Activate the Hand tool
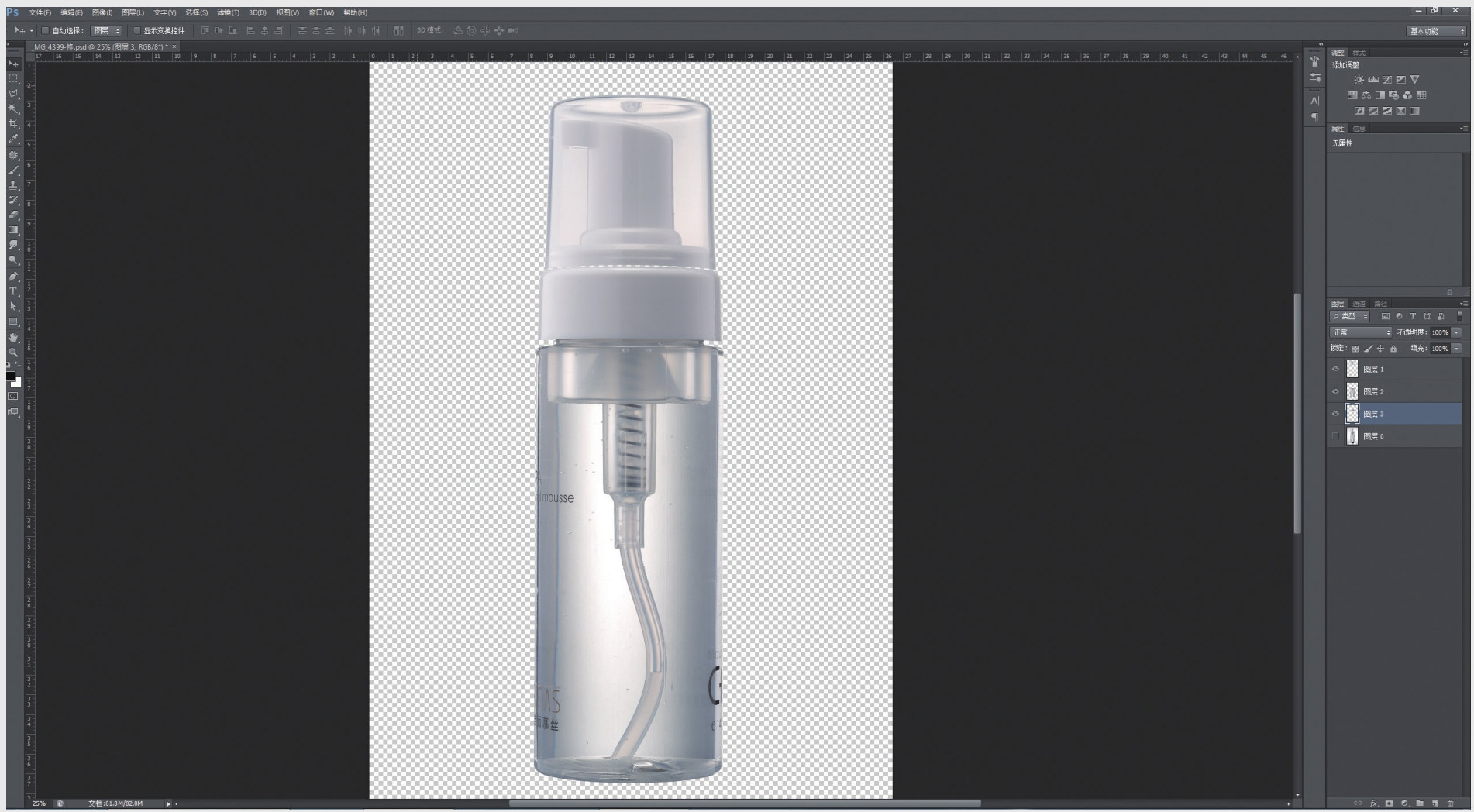 coord(13,338)
